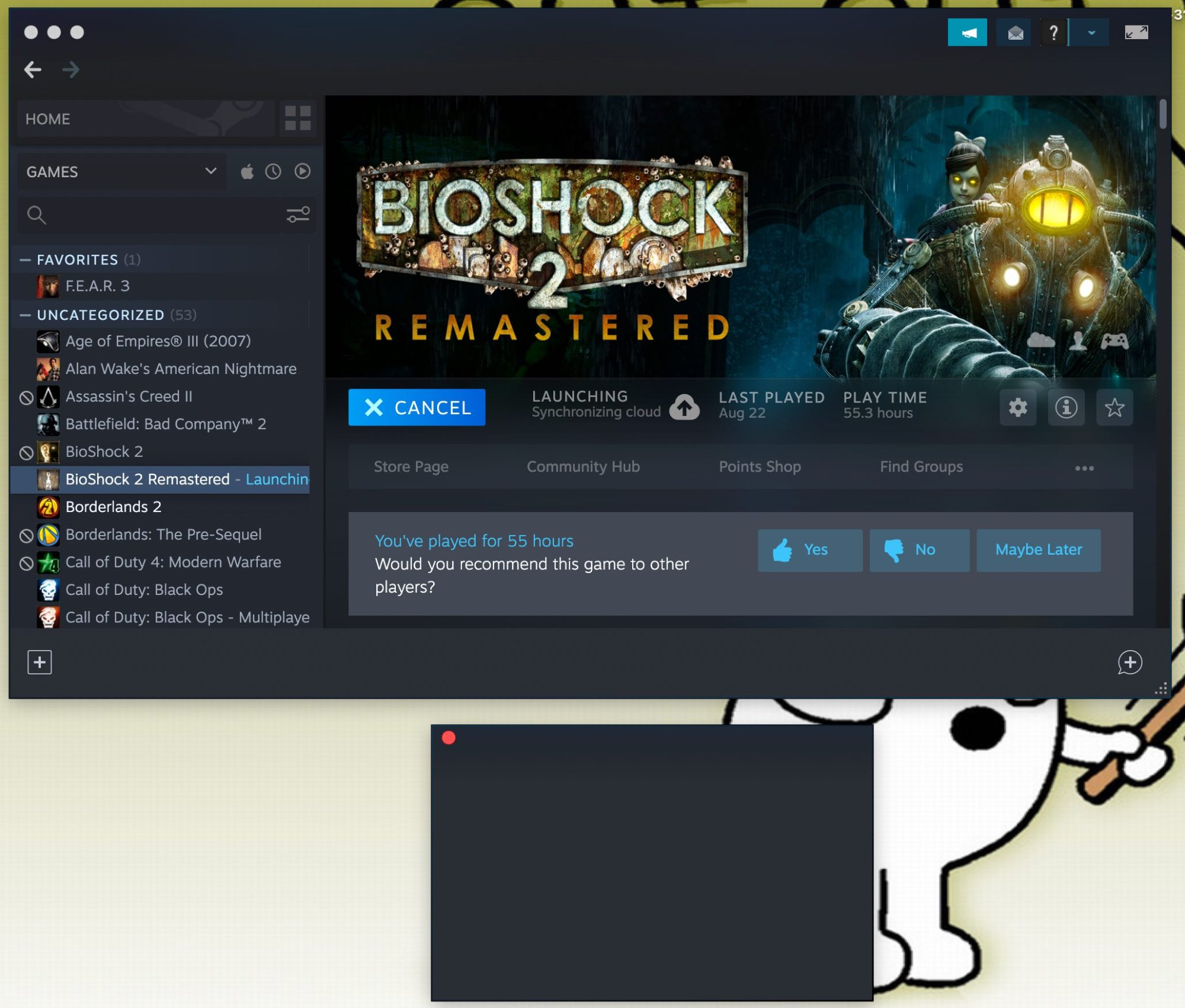
Task: Add BioShock 2 Remastered to favorites star
Action: click(1114, 408)
